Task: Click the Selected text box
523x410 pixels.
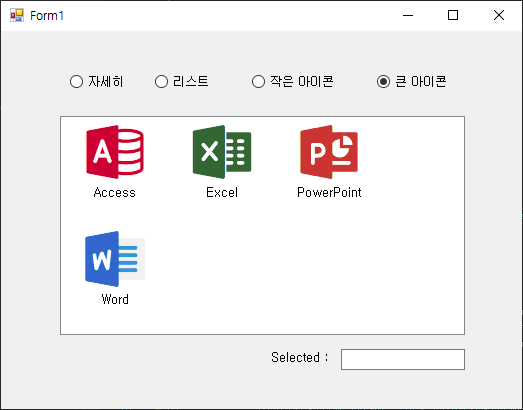Action: pyautogui.click(x=403, y=359)
